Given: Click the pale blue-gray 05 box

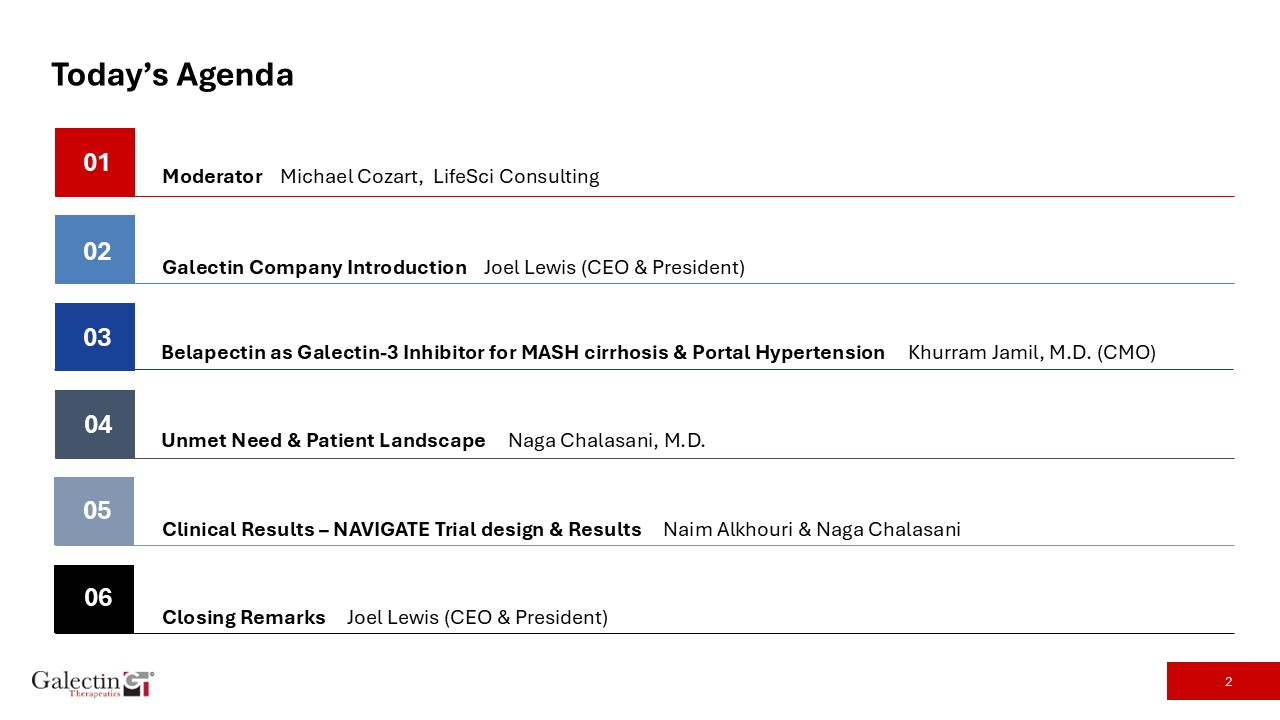Looking at the screenshot, I should (95, 511).
